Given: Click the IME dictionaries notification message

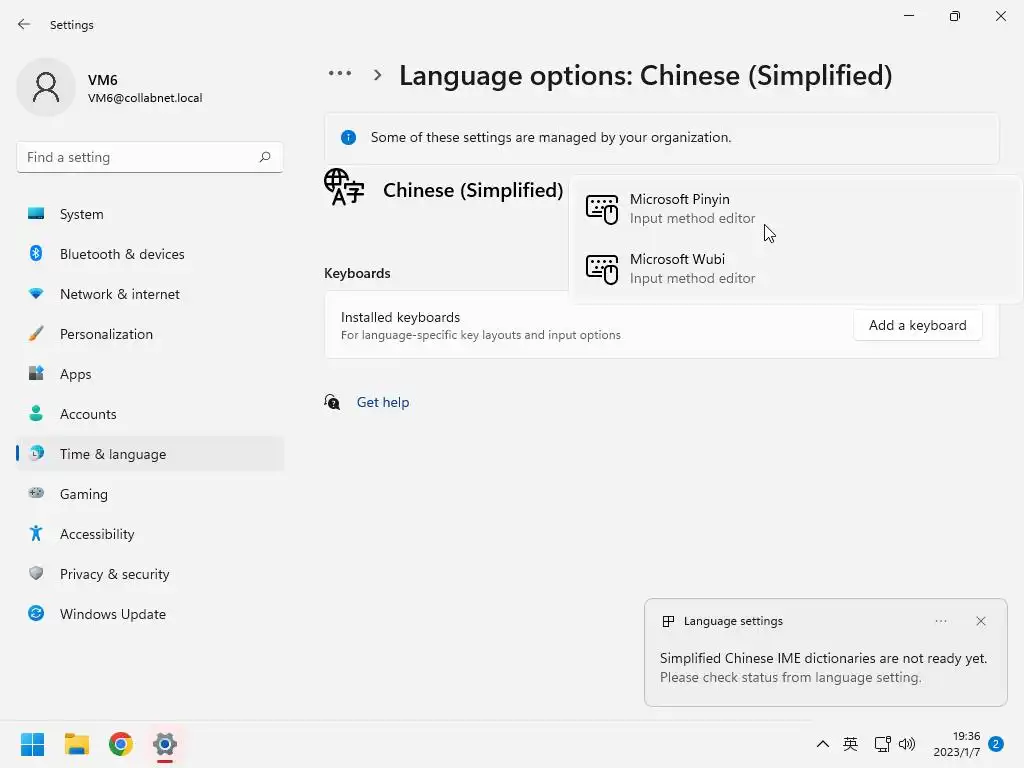Looking at the screenshot, I should tap(823, 667).
